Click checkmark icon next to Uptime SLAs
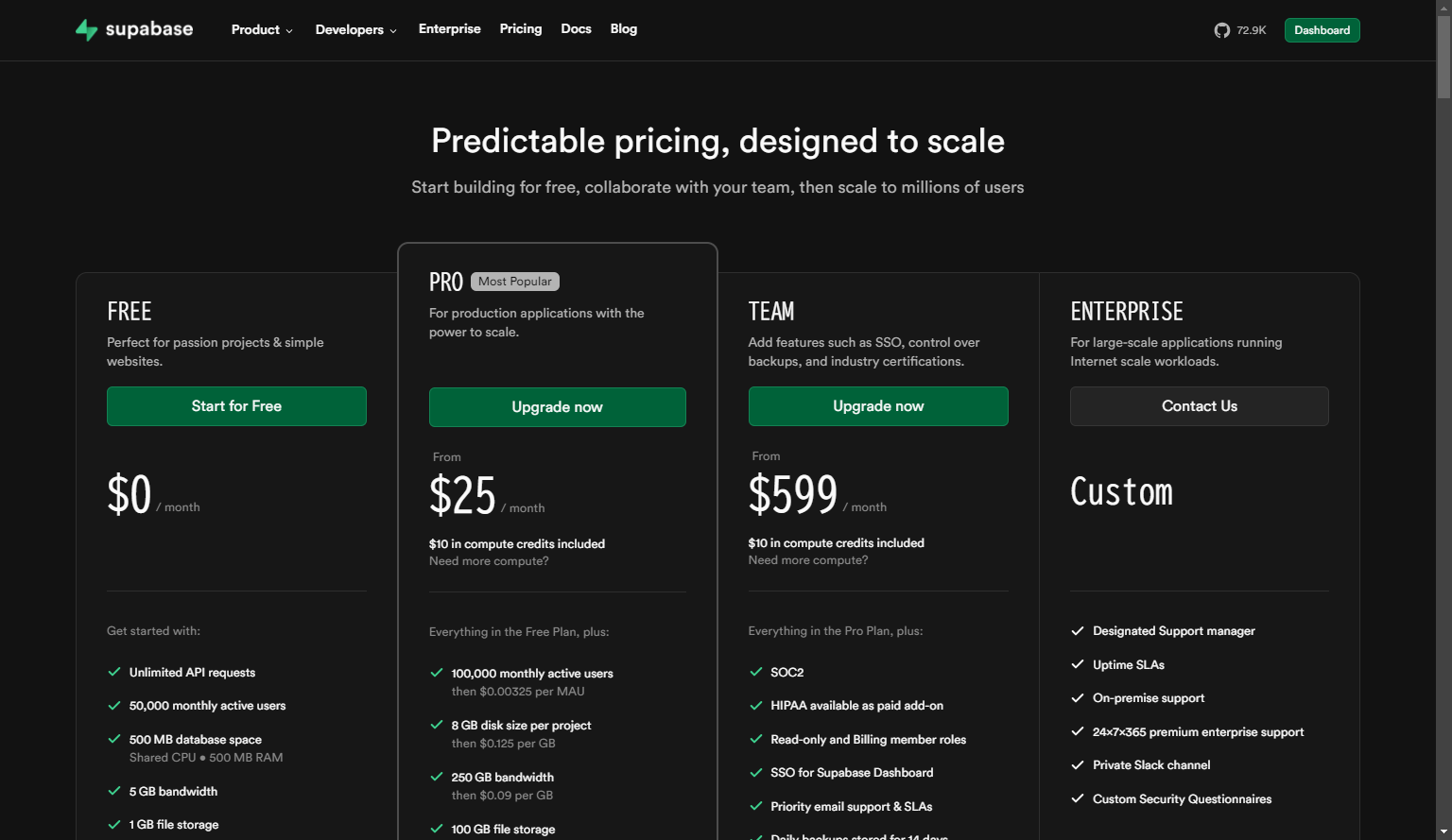Screen dimensions: 1452x840 1077,664
